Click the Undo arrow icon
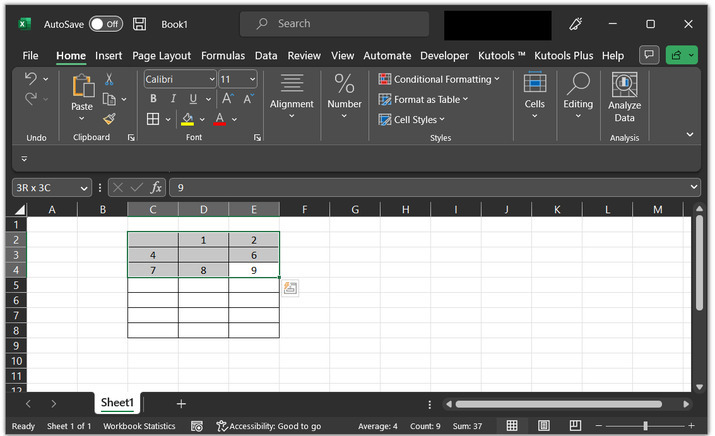 click(31, 79)
